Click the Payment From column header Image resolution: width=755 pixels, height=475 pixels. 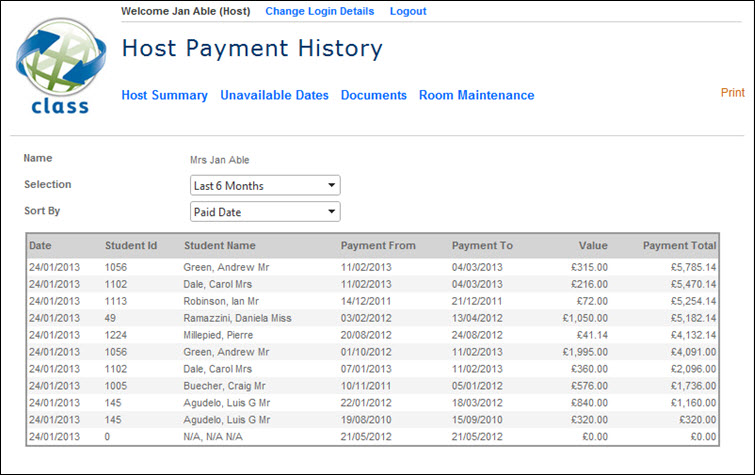[377, 246]
